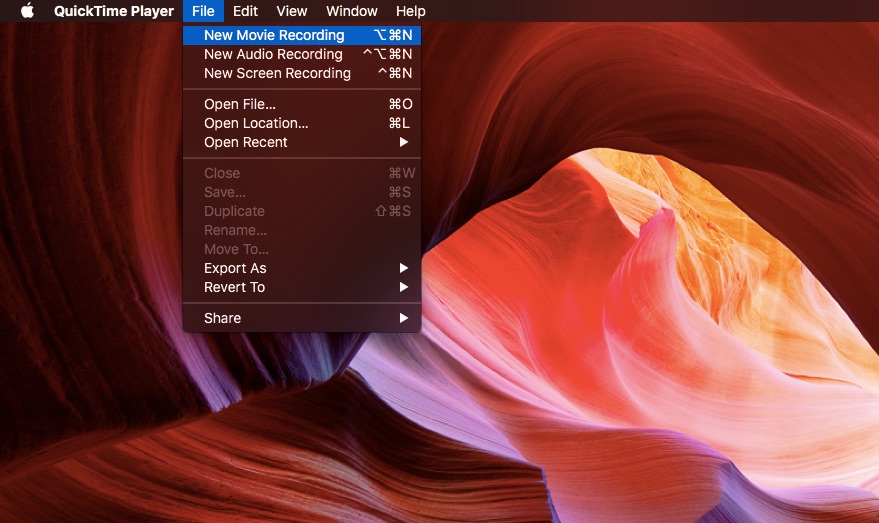Start a New Audio Recording

pos(302,54)
